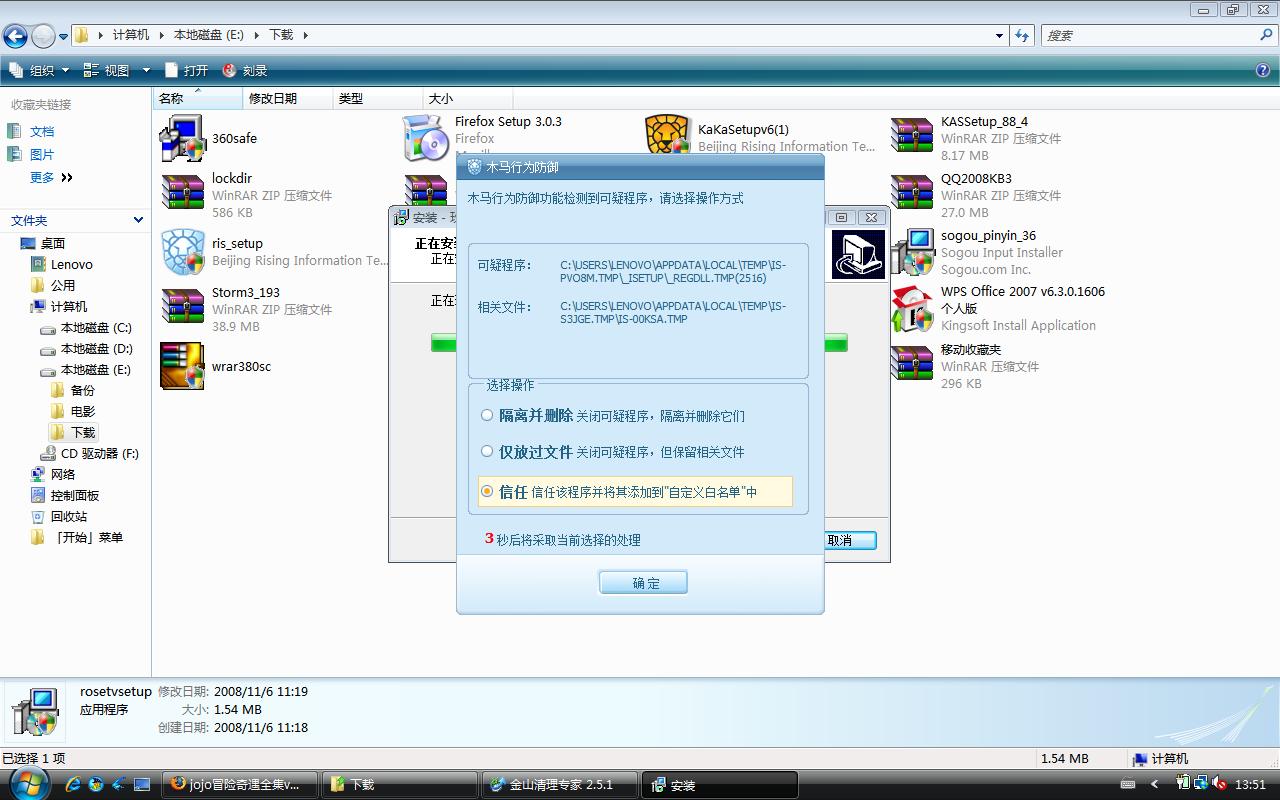1280x800 pixels.
Task: Choose the 隔离并删除 quarantine-and-delete option
Action: 487,415
